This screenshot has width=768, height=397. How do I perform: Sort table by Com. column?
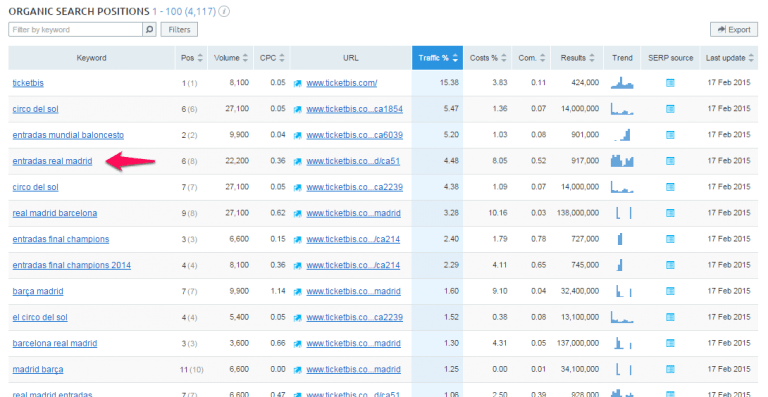[x=531, y=58]
